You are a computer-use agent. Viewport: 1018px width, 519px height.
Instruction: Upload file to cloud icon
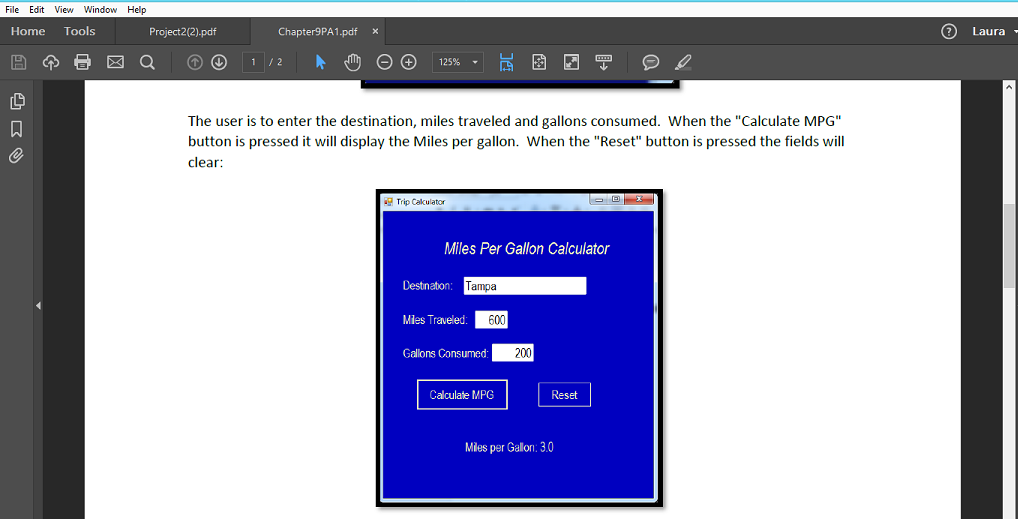click(51, 62)
